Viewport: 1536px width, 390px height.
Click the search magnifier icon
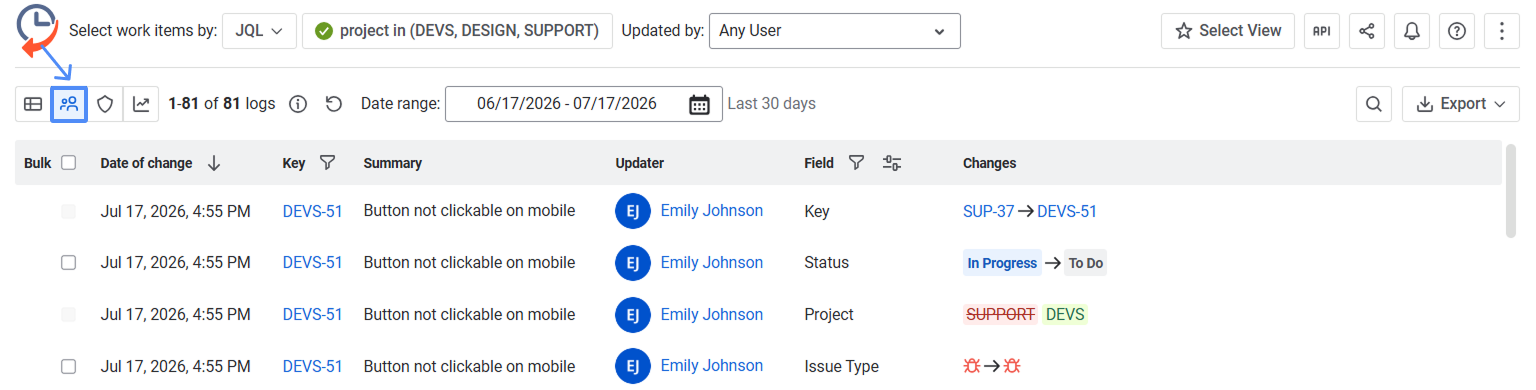[1374, 104]
